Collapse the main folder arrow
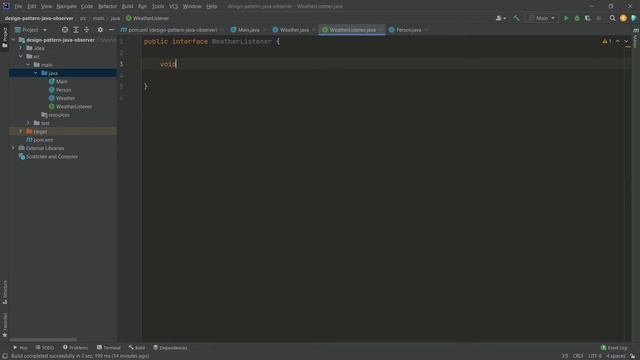This screenshot has width=640, height=360. (28, 65)
